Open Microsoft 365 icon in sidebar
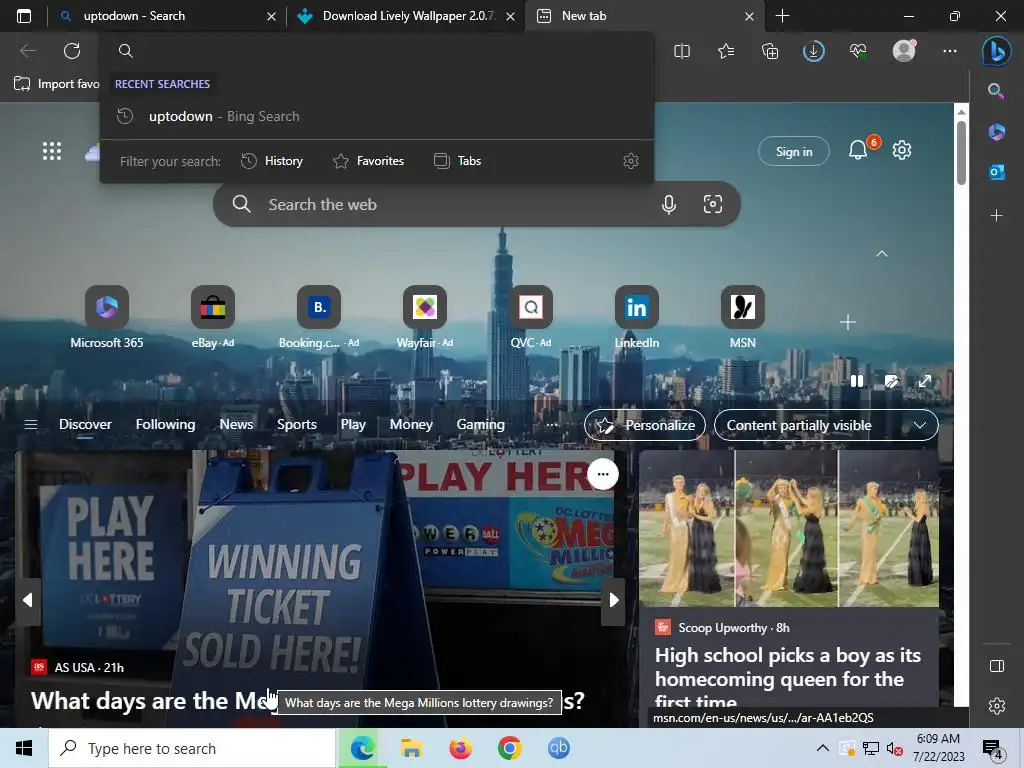Viewport: 1024px width, 768px height. pyautogui.click(x=997, y=132)
